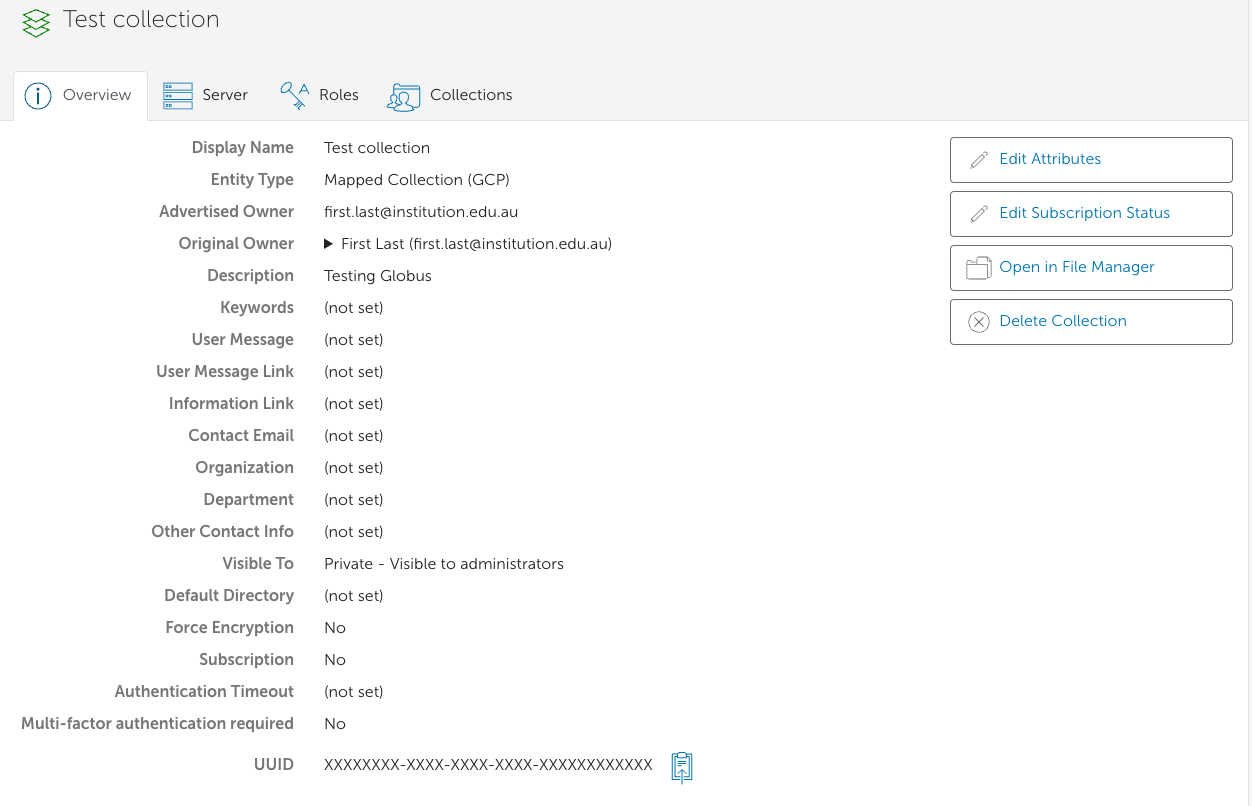The width and height of the screenshot is (1252, 806).
Task: Click the pencil icon beside Edit Subscription Status
Action: (x=979, y=214)
